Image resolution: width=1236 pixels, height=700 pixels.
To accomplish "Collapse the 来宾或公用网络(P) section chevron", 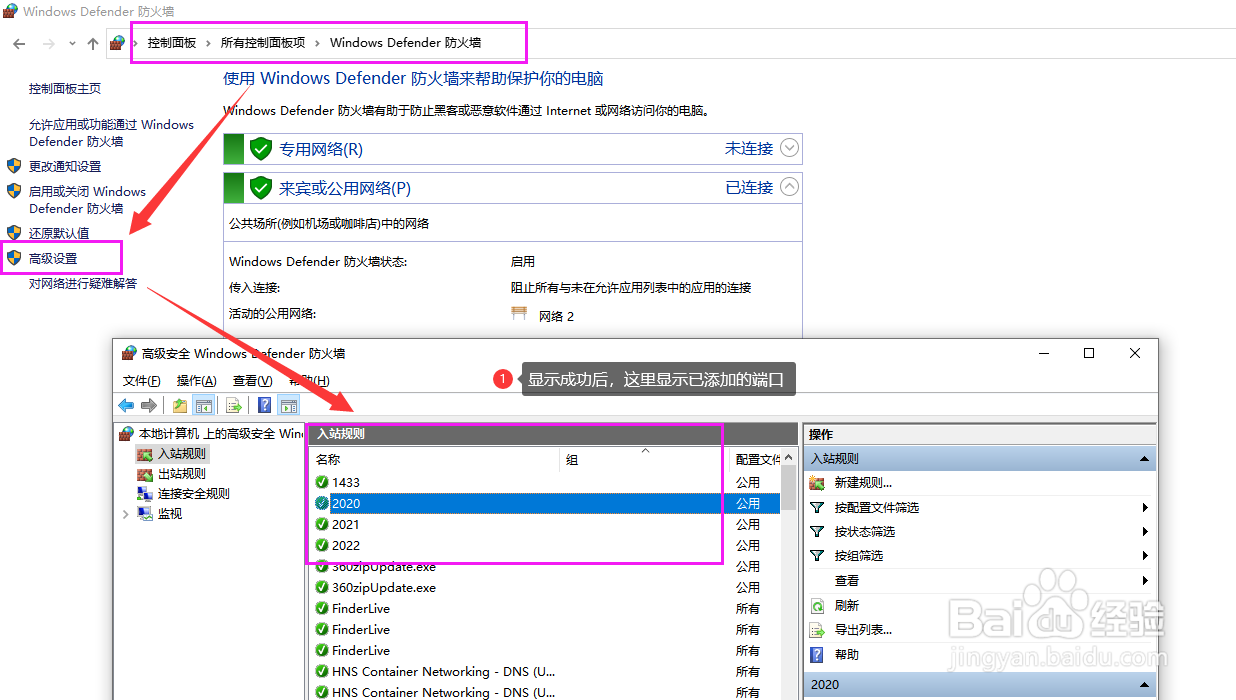I will click(790, 187).
